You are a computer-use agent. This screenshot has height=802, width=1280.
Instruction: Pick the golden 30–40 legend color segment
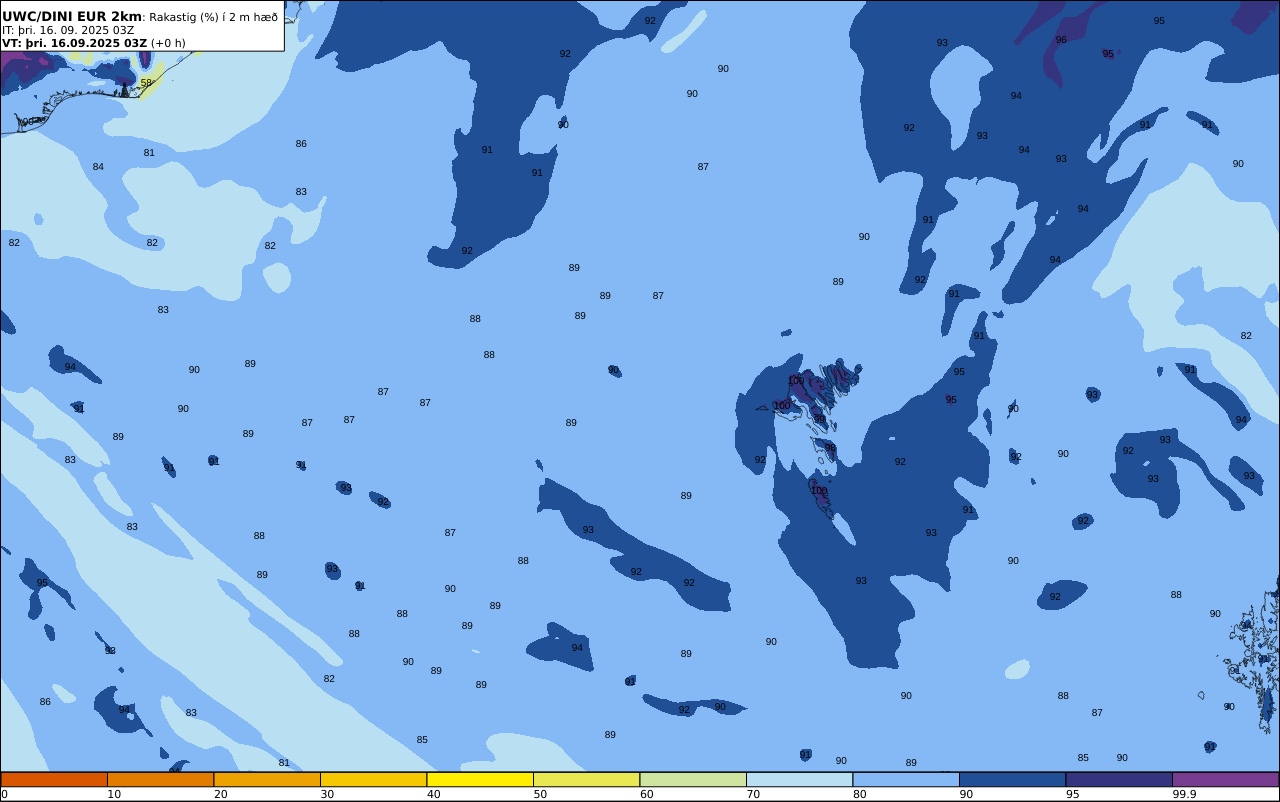tap(373, 779)
